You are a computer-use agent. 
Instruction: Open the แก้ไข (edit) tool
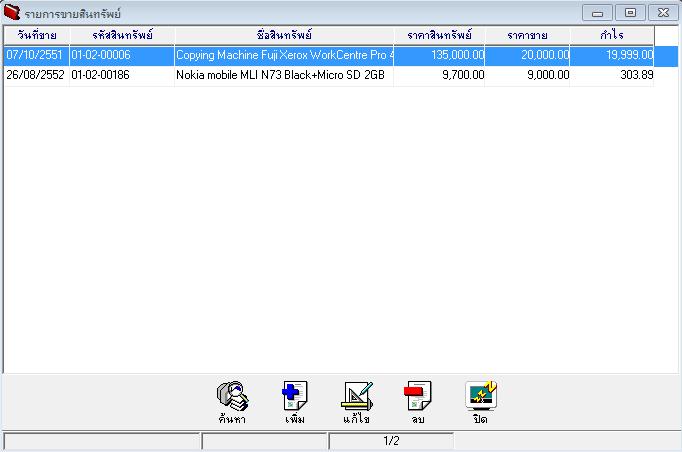coord(357,397)
